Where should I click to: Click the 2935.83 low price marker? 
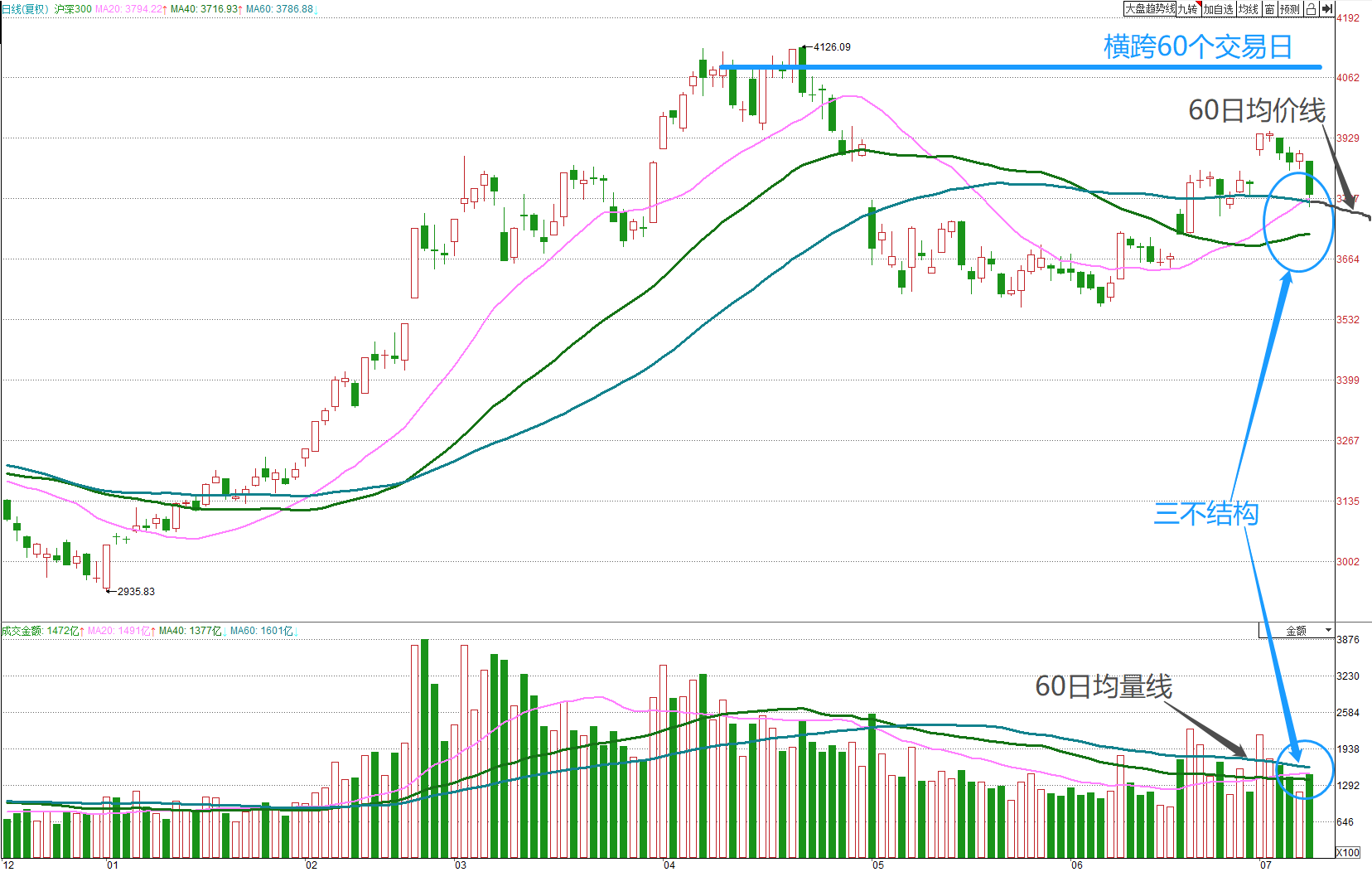[x=136, y=592]
